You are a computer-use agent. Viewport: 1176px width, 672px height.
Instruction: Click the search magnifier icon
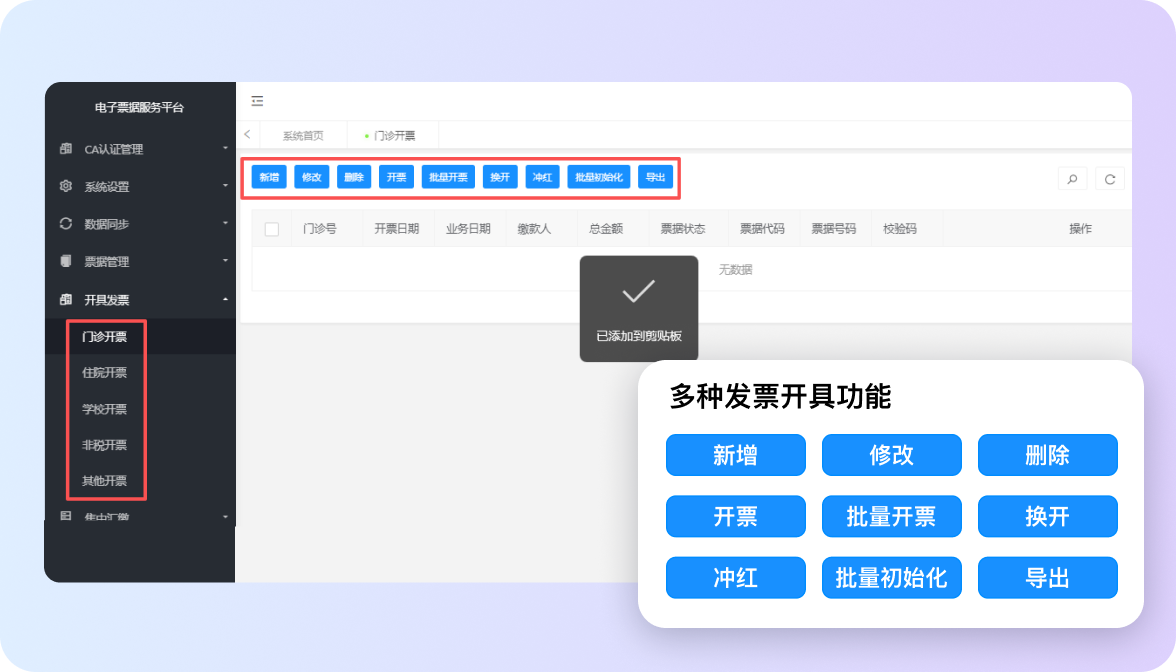tap(1072, 179)
